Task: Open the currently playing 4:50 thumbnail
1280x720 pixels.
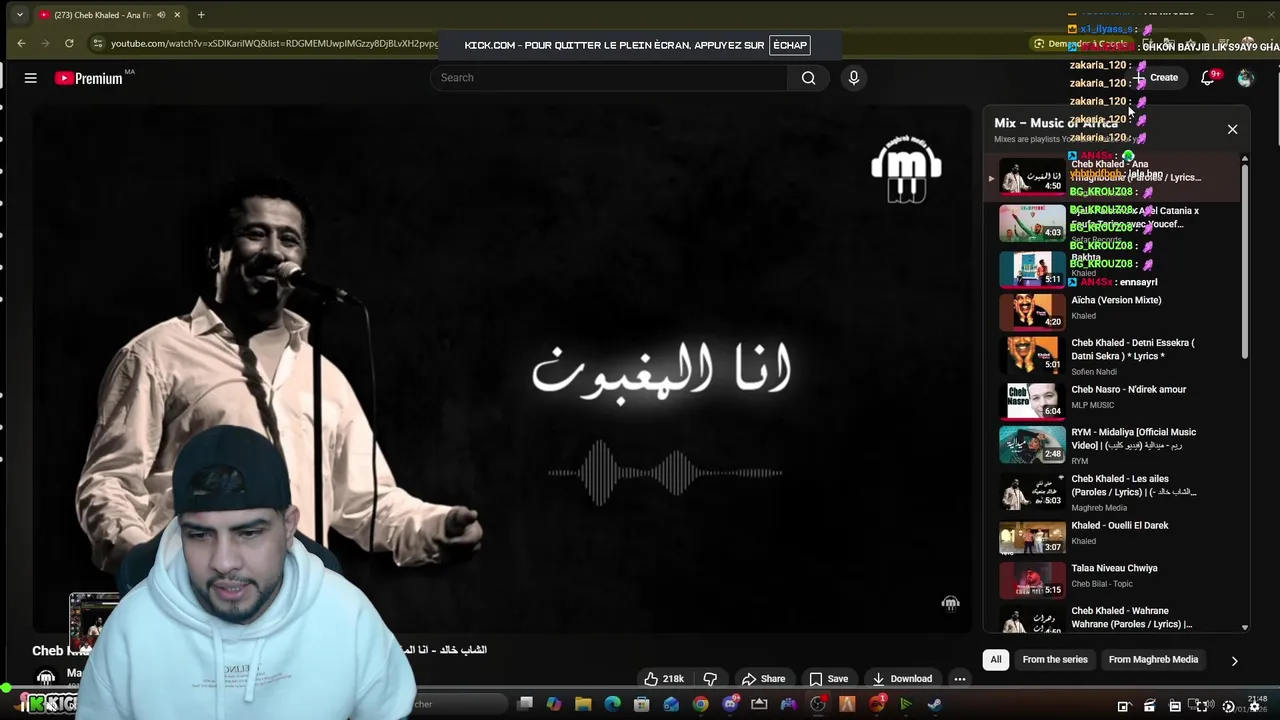Action: pos(1032,176)
